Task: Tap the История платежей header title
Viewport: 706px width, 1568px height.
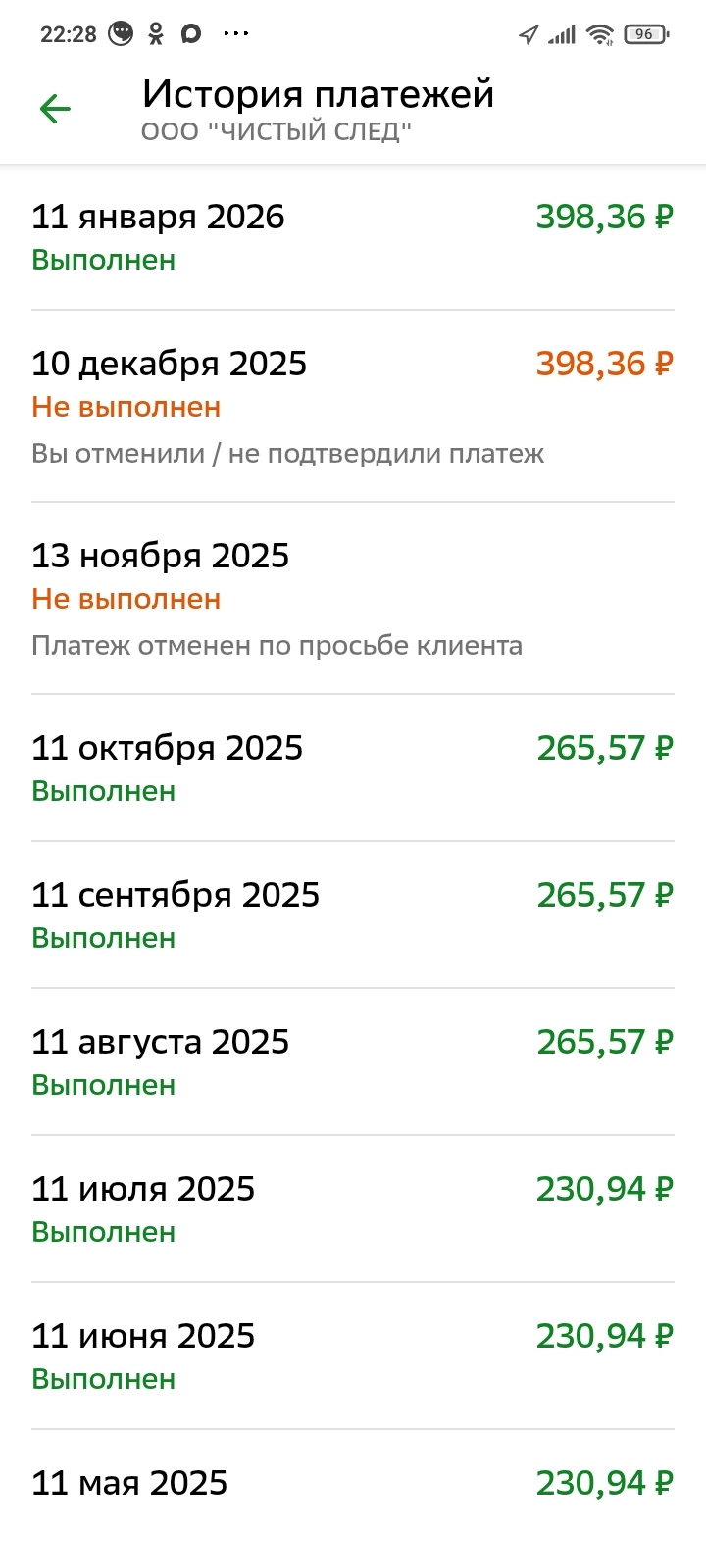Action: (x=318, y=94)
